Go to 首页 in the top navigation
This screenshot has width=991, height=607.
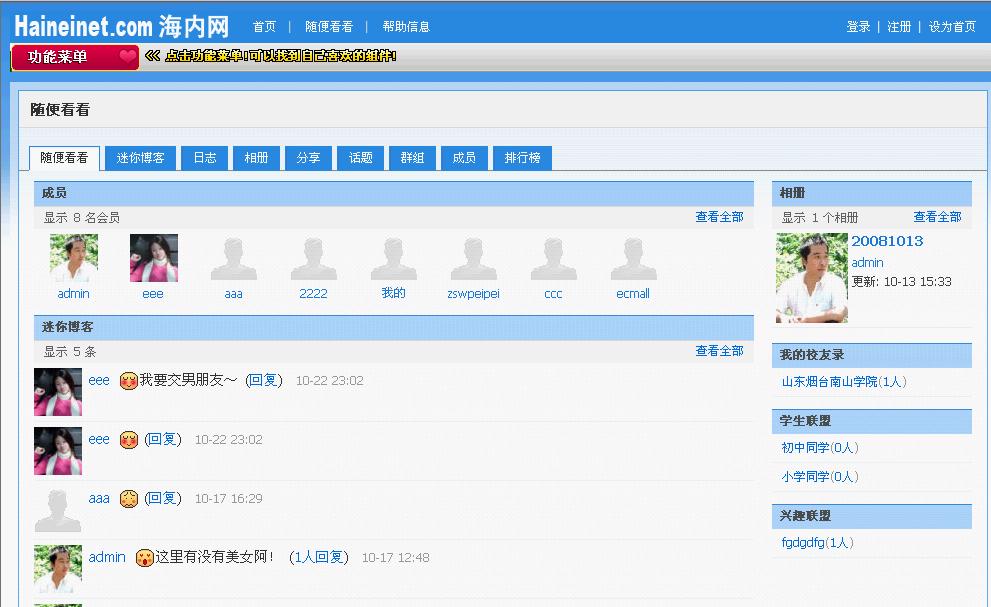(264, 27)
